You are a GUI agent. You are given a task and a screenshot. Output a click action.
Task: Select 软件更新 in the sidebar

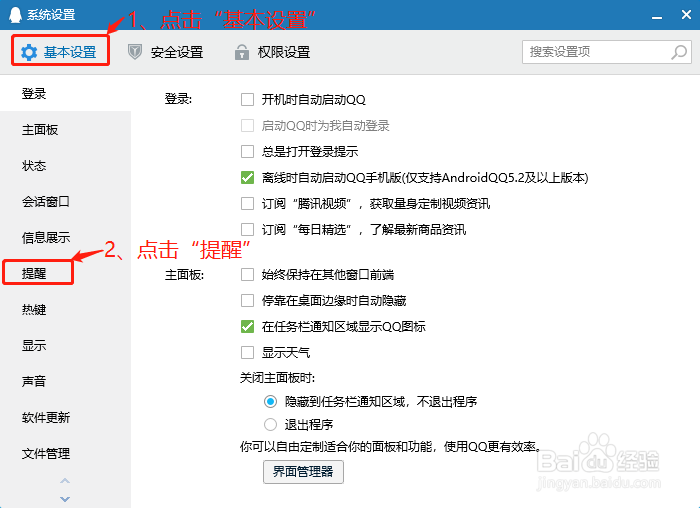[x=65, y=417]
